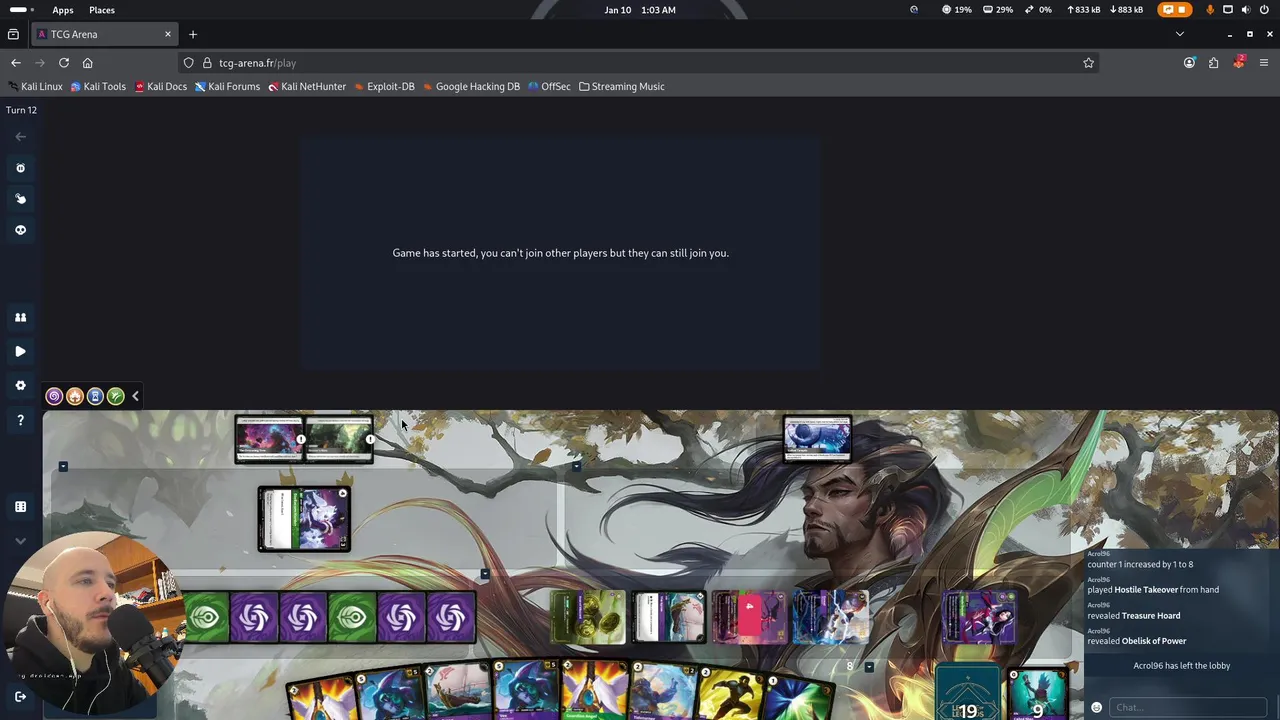Switch to the TCG Arena browser tab

click(x=104, y=34)
